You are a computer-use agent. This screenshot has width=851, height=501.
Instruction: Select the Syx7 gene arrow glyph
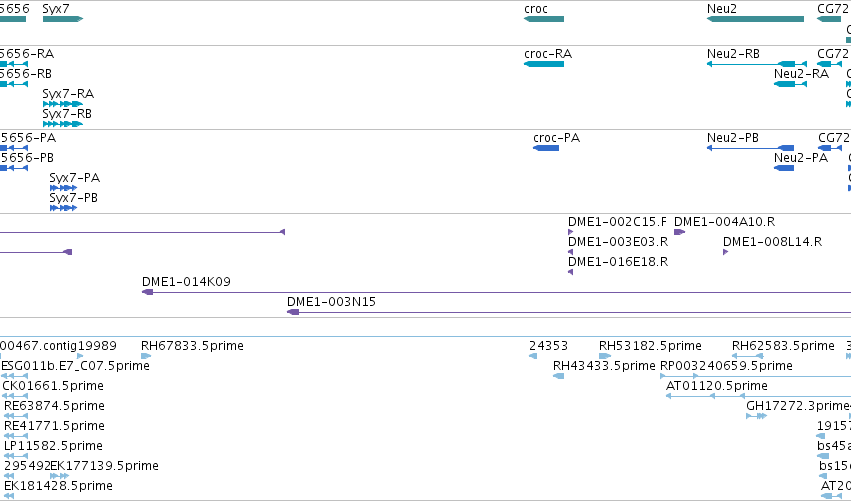coord(62,19)
